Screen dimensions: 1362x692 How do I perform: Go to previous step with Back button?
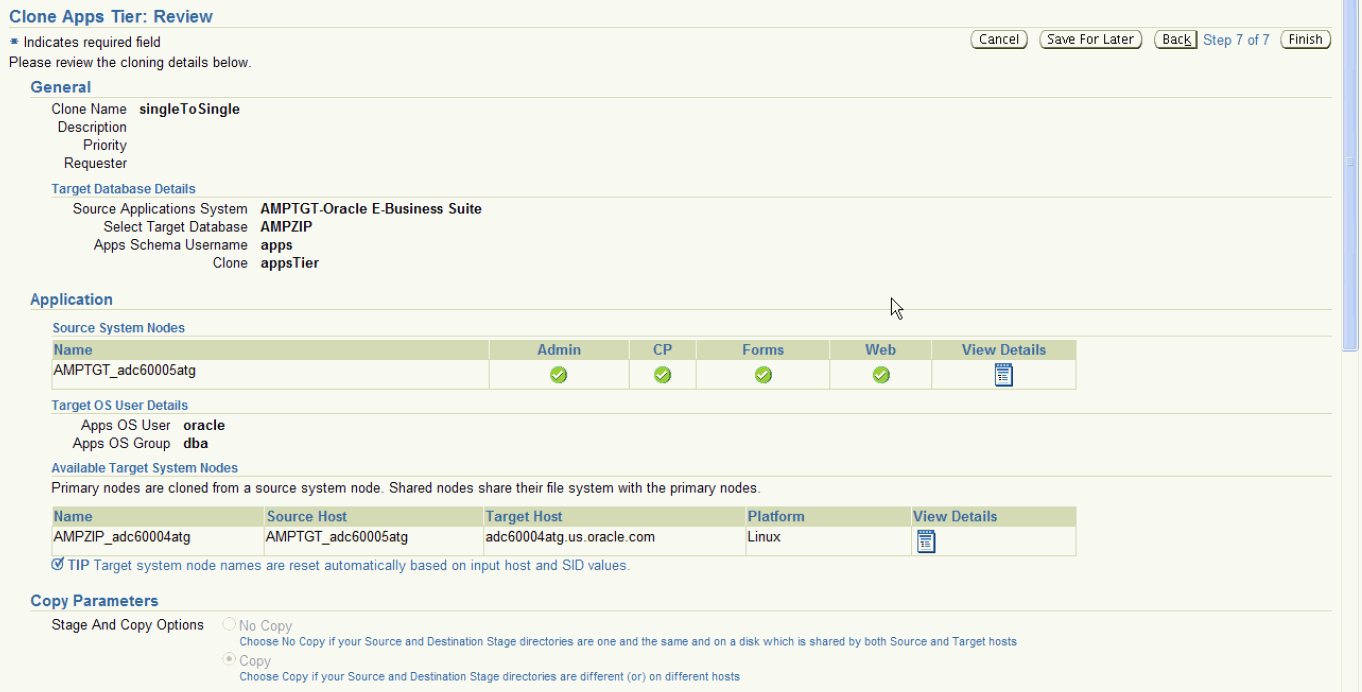pos(1176,40)
